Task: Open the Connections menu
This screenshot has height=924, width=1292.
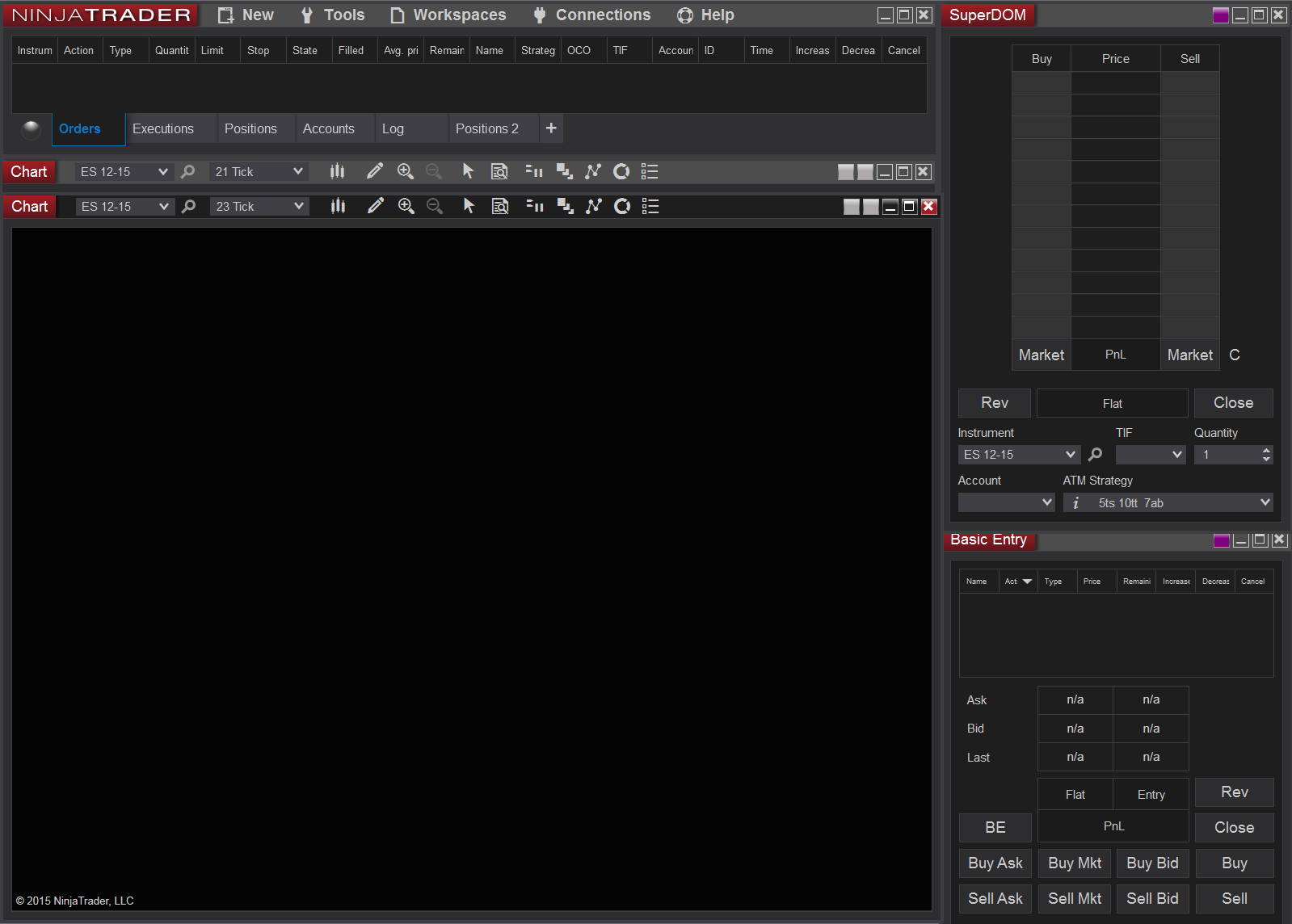Action: click(x=592, y=15)
